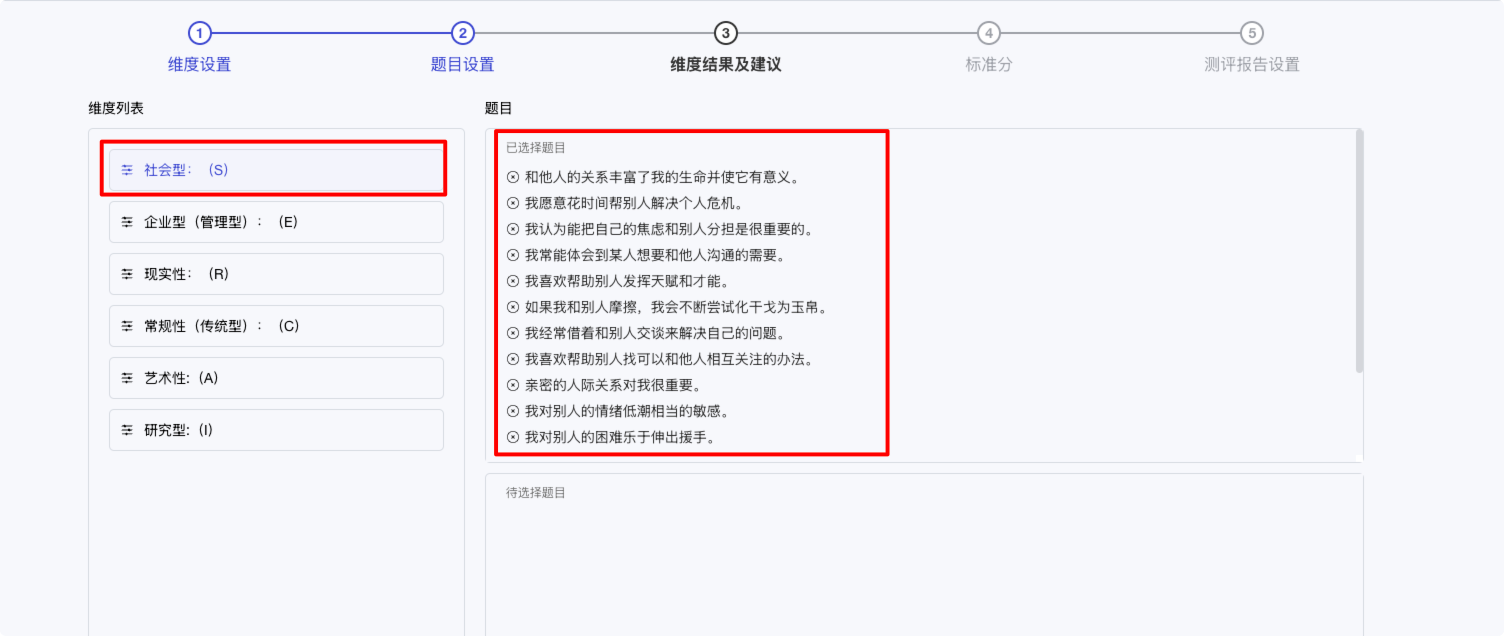Screen dimensions: 1504x636
Task: Click the 题目 section label
Action: click(x=498, y=108)
